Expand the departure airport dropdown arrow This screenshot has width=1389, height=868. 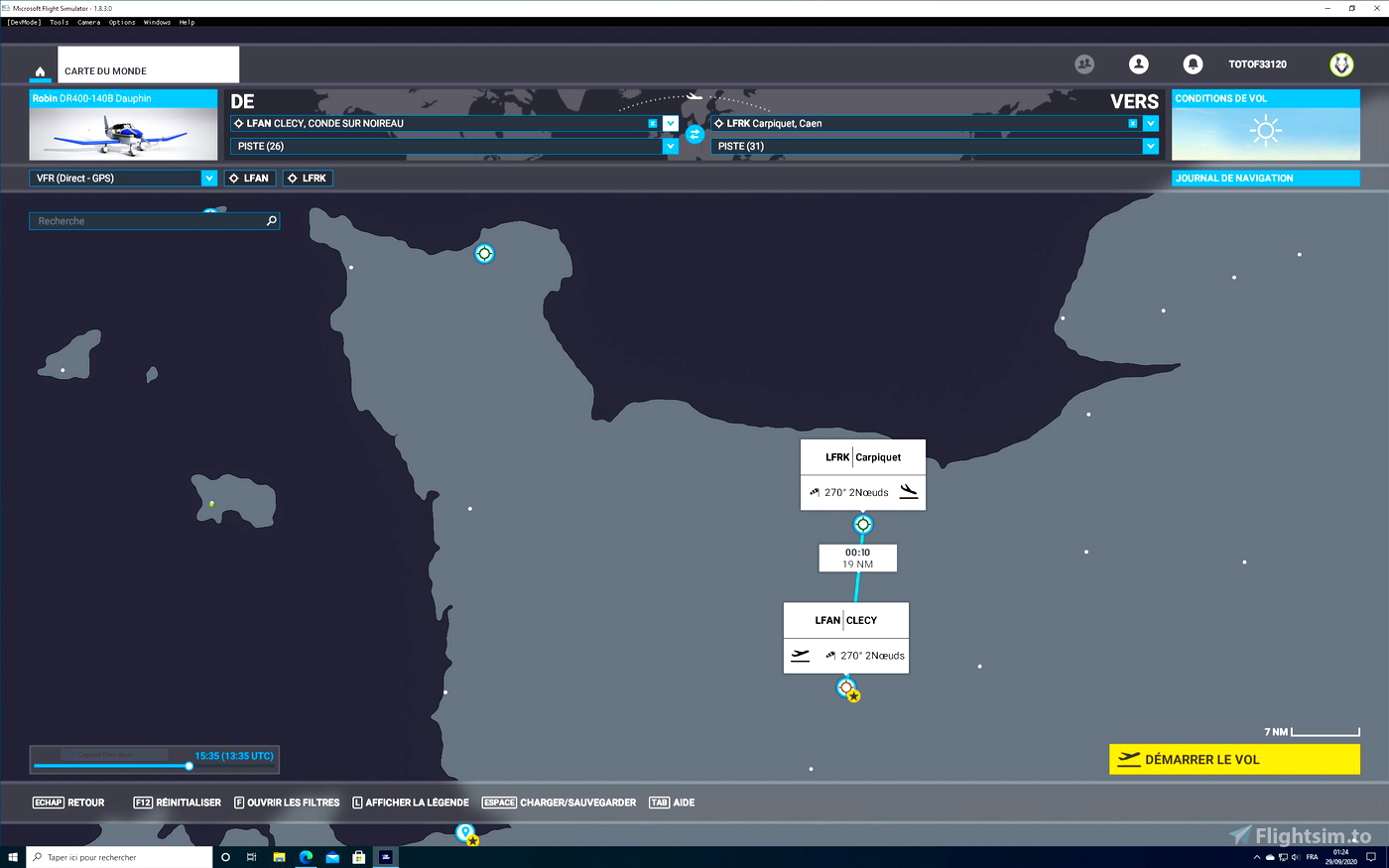click(671, 124)
